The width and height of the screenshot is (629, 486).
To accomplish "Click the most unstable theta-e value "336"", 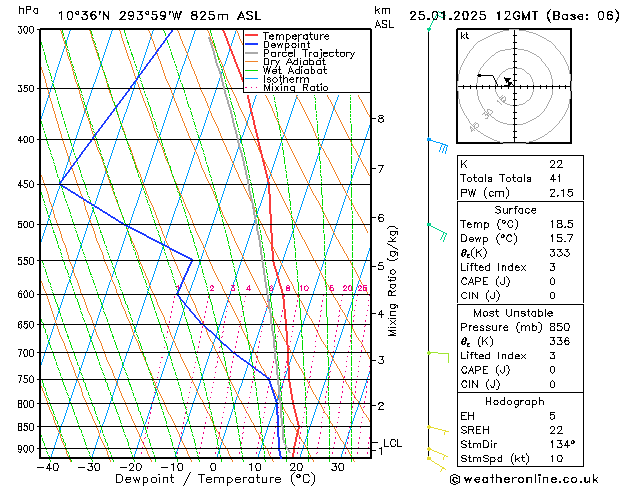I will point(560,341).
